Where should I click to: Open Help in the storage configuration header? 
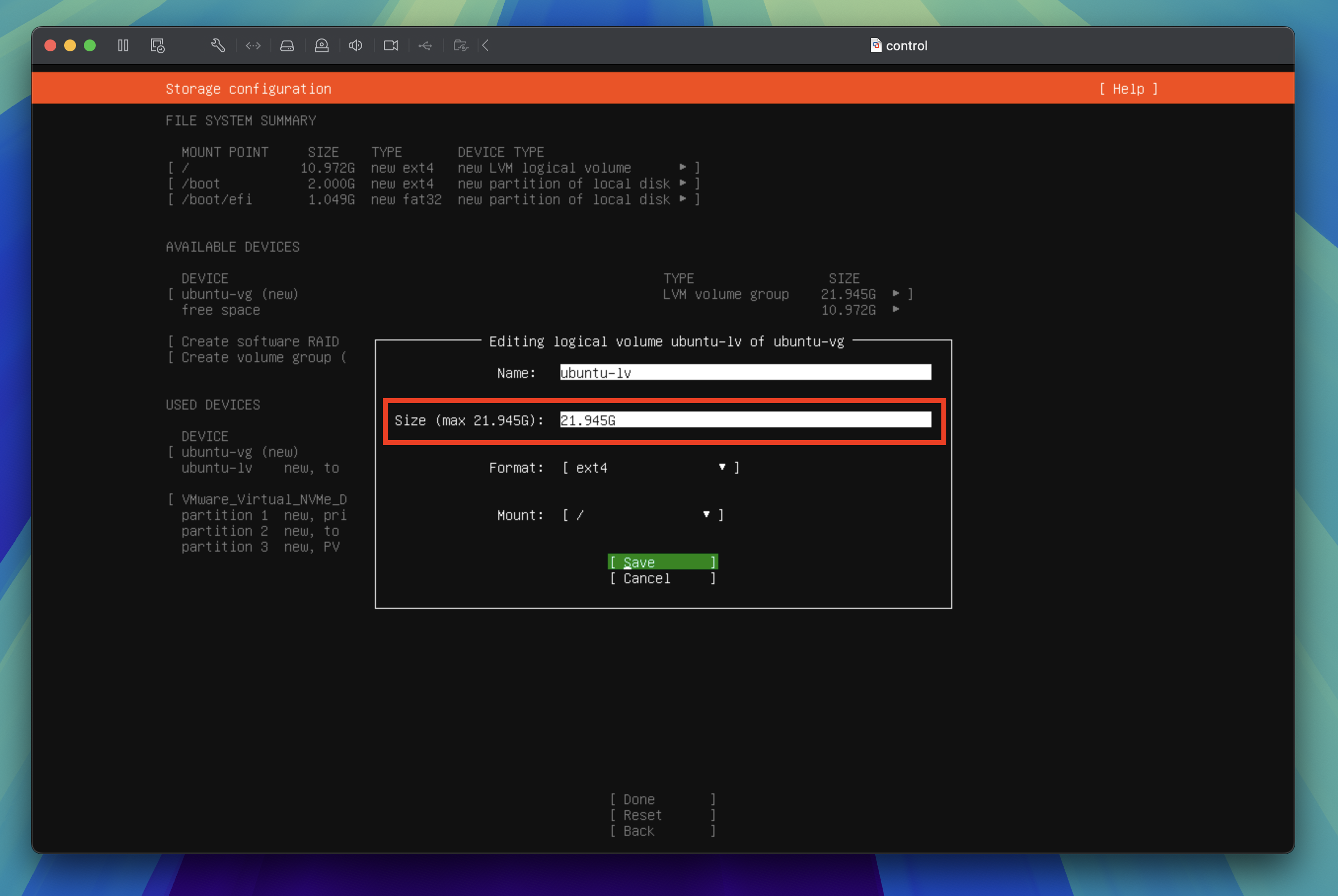pos(1128,89)
